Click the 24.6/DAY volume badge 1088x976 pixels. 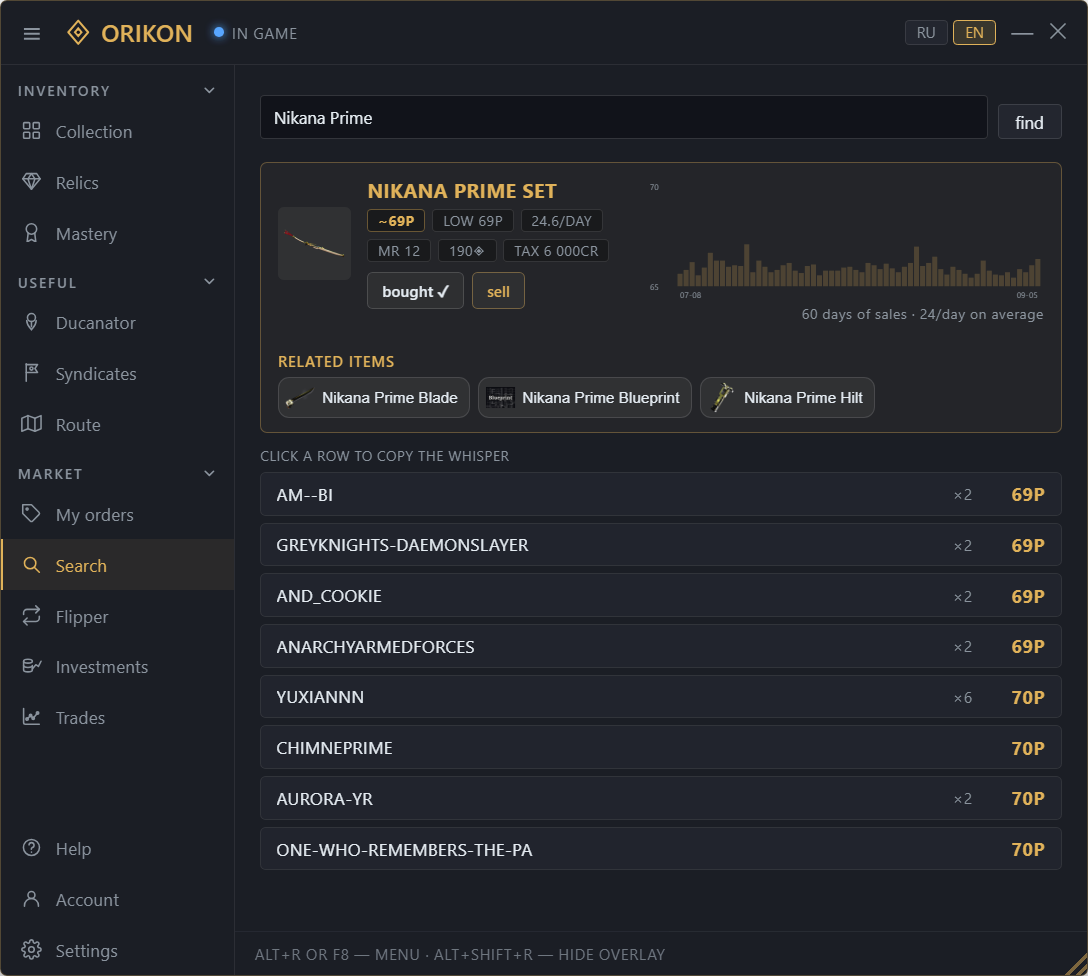point(561,221)
